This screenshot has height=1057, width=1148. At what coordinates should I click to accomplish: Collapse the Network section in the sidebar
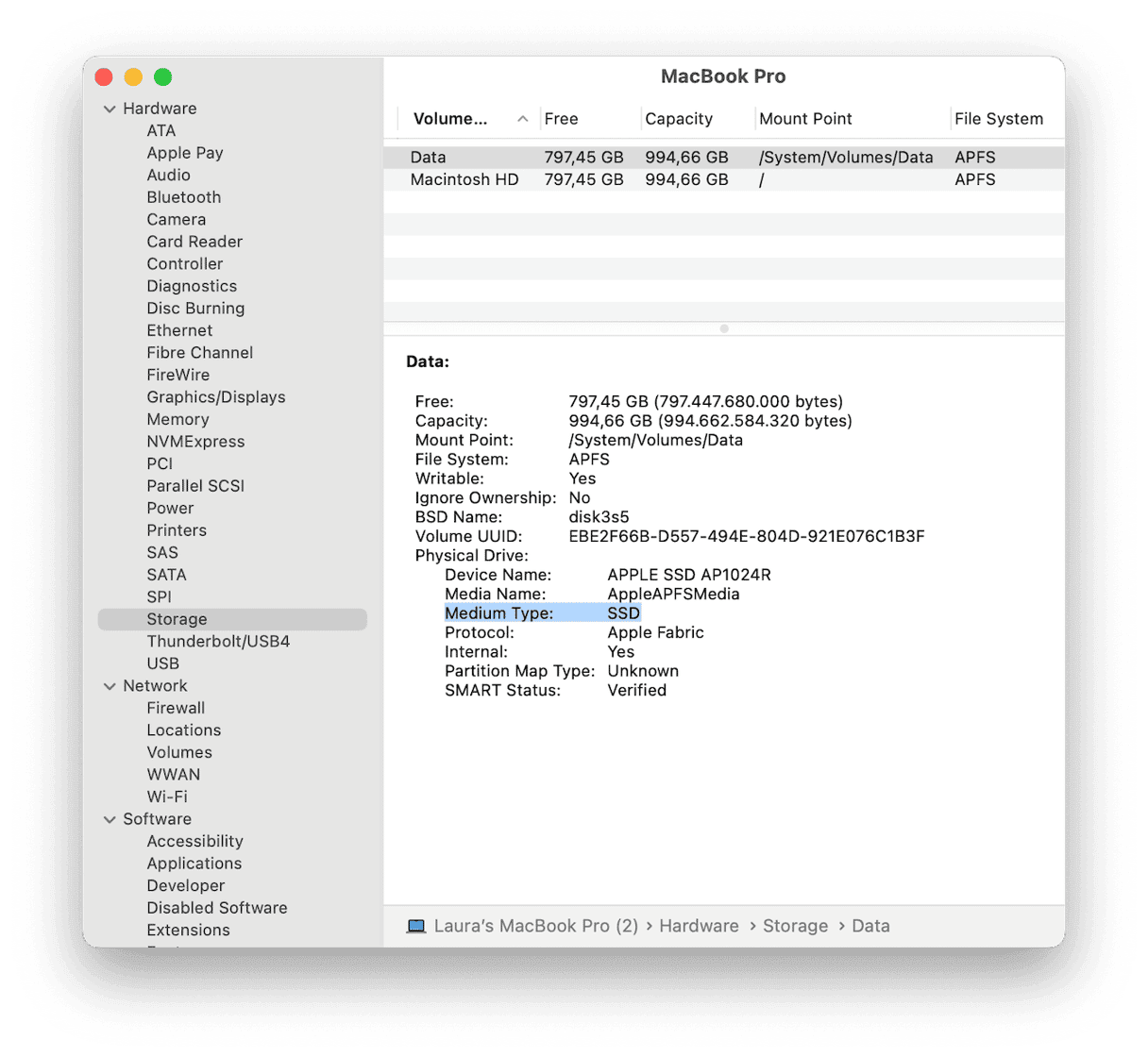coord(110,685)
